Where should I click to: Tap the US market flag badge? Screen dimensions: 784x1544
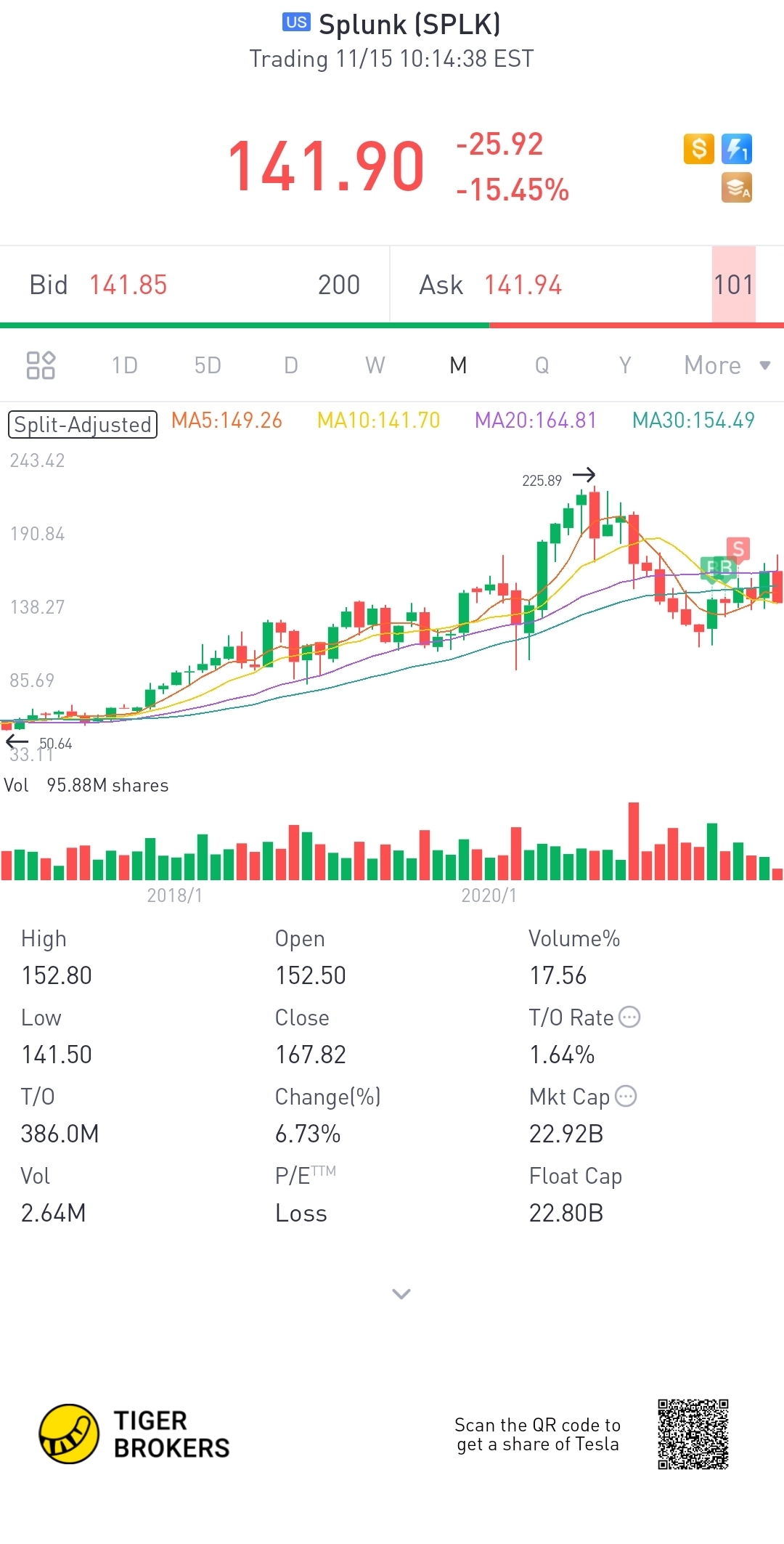[x=296, y=22]
